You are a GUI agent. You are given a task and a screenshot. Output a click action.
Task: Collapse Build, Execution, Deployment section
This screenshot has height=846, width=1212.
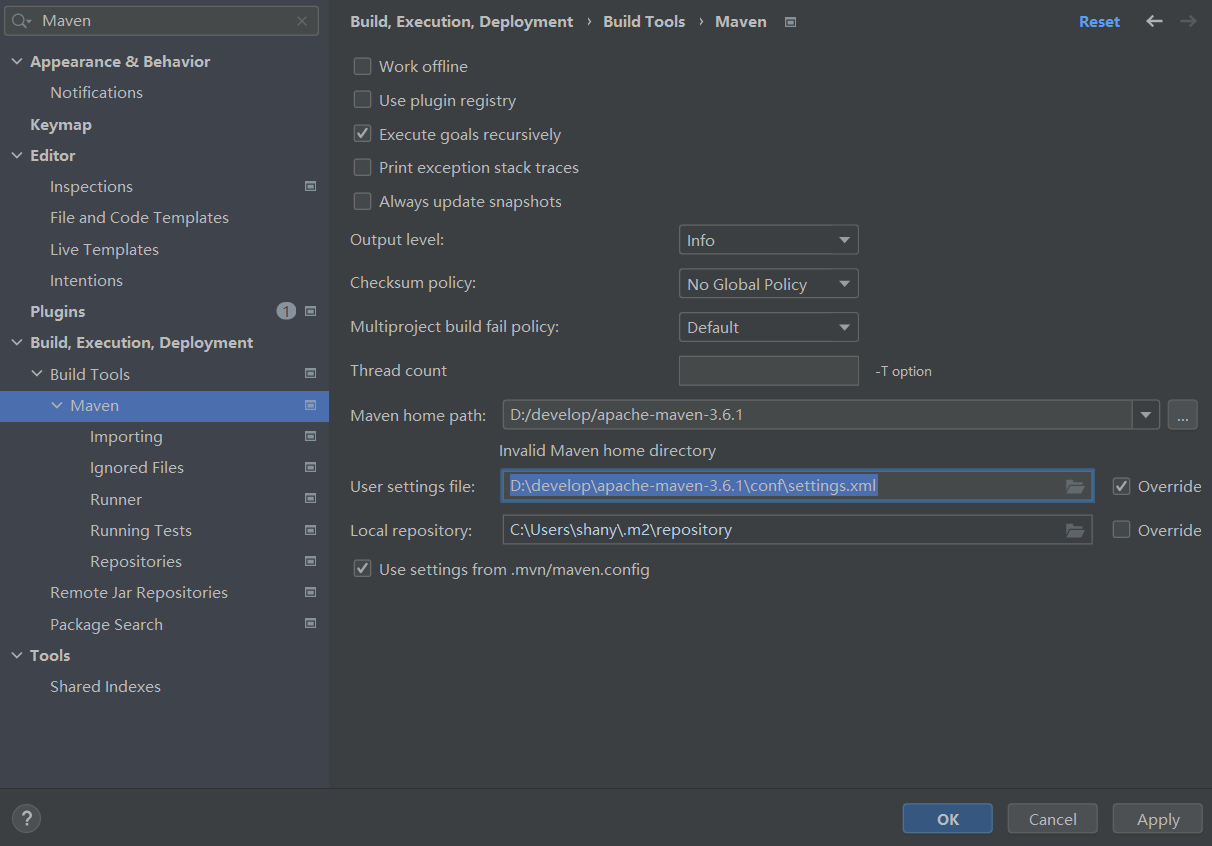click(x=16, y=342)
